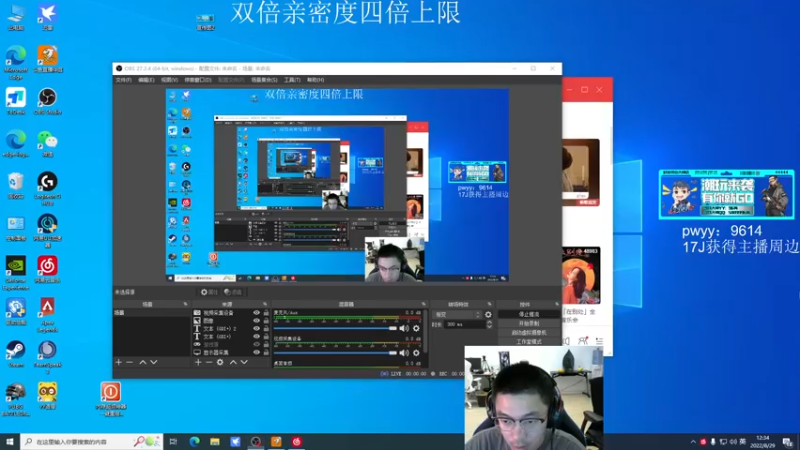Click the source Filters button above docks
The width and height of the screenshot is (800, 450).
tap(233, 292)
